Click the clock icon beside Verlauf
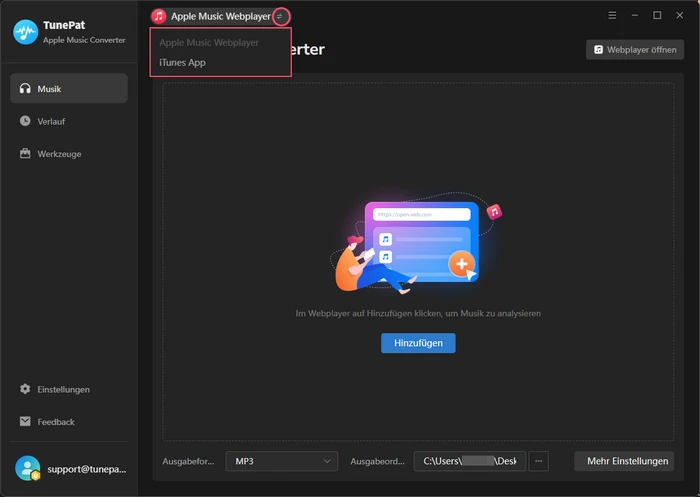 click(25, 121)
